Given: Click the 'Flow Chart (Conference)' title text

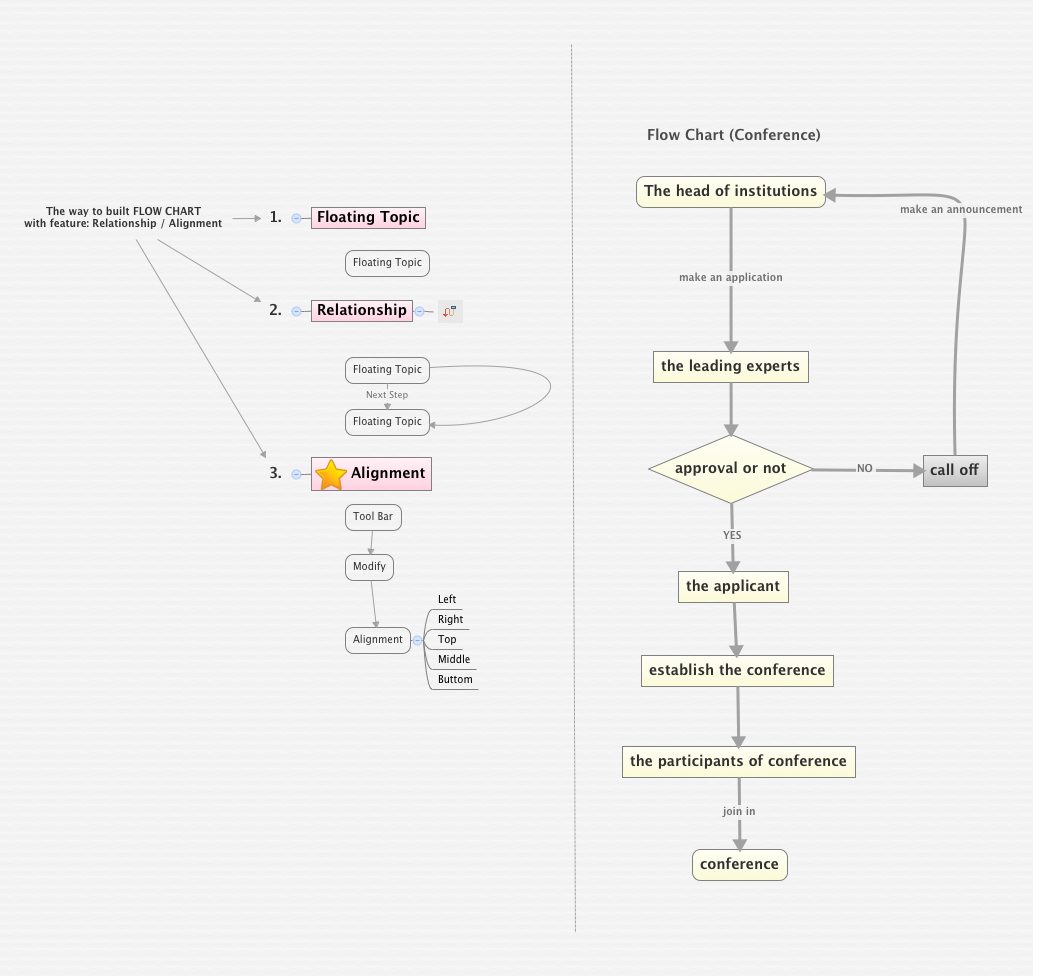Looking at the screenshot, I should pos(734,134).
